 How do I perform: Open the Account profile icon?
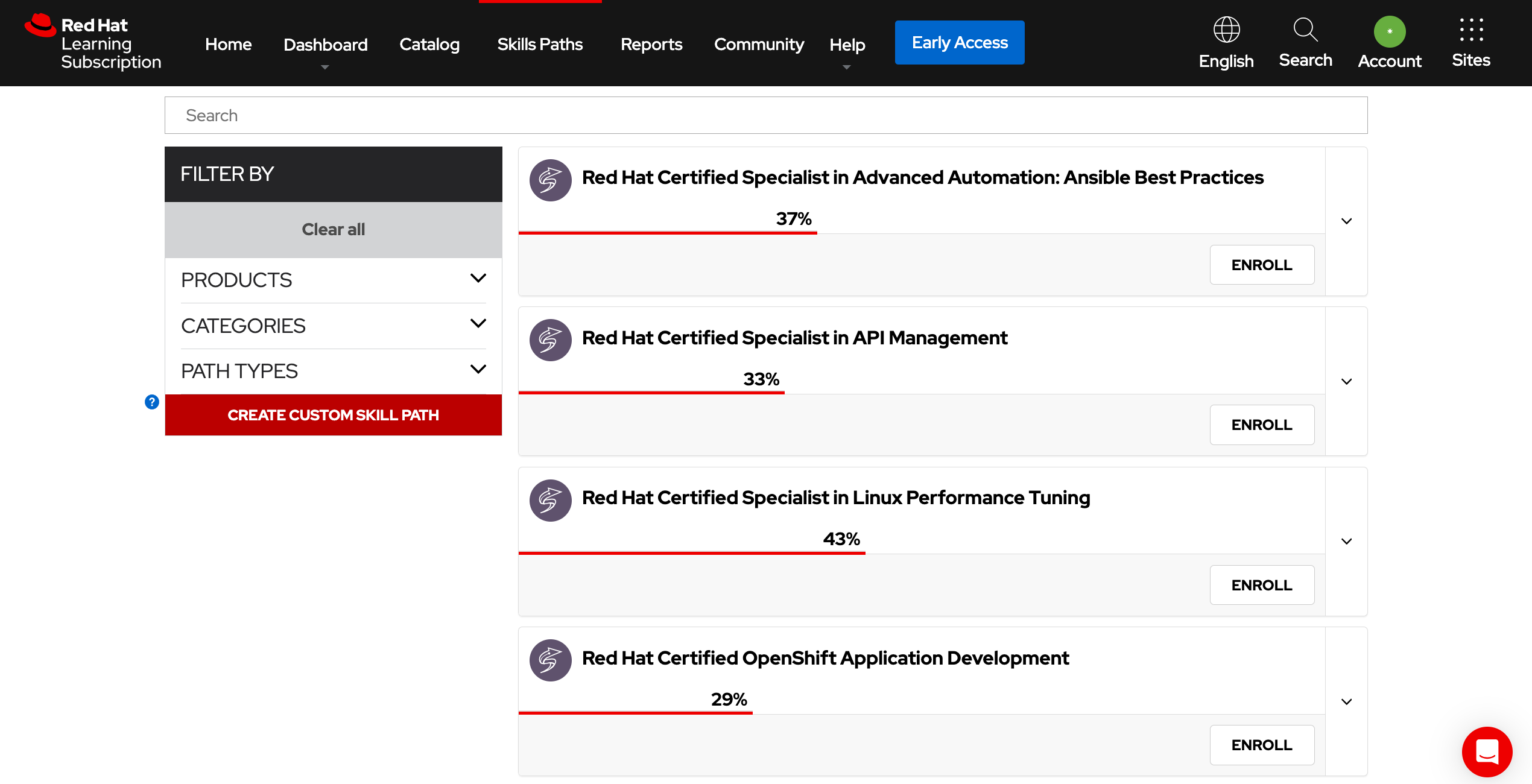tap(1390, 31)
